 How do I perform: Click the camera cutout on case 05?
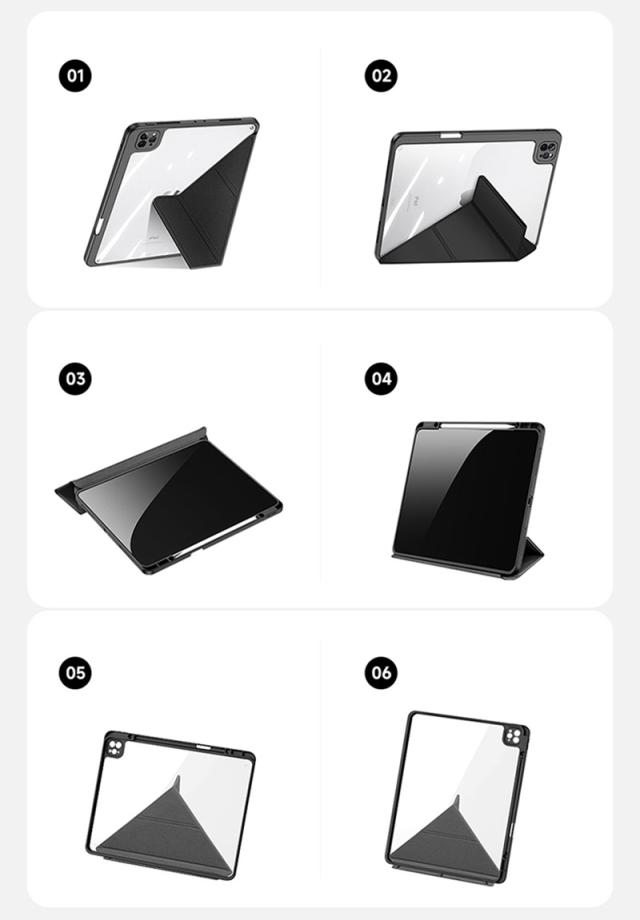point(114,746)
